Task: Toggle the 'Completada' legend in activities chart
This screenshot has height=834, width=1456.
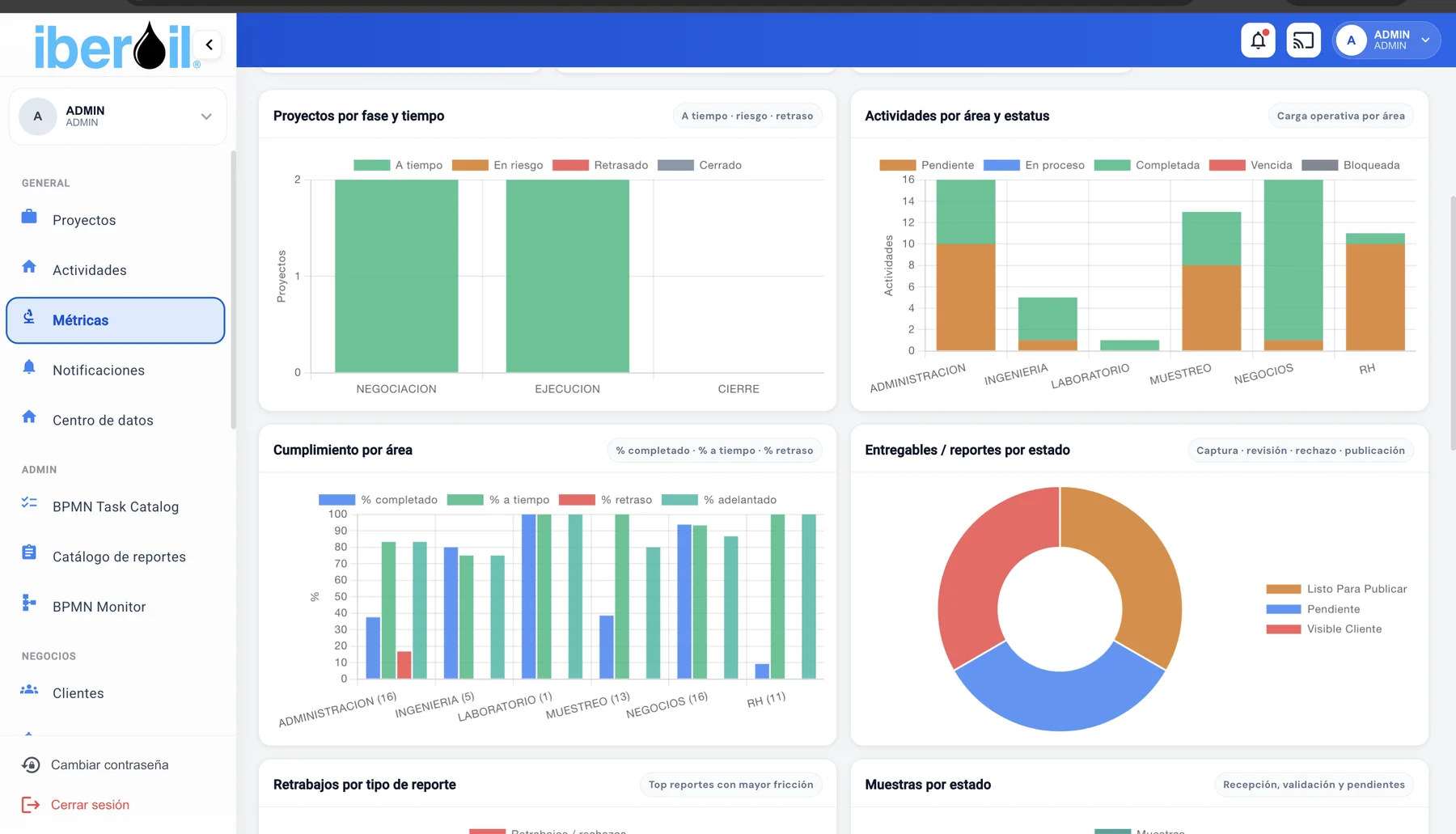Action: click(1147, 165)
